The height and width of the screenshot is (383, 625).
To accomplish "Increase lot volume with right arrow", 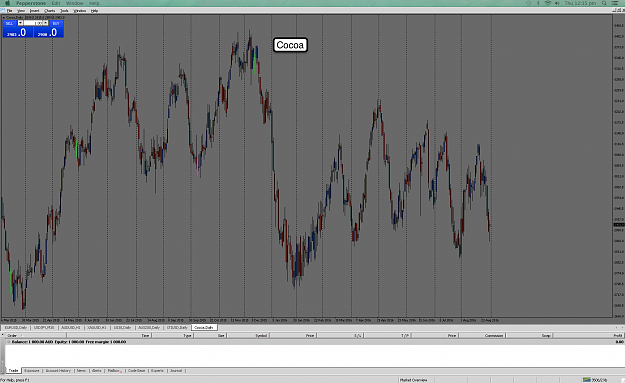I will click(46, 23).
